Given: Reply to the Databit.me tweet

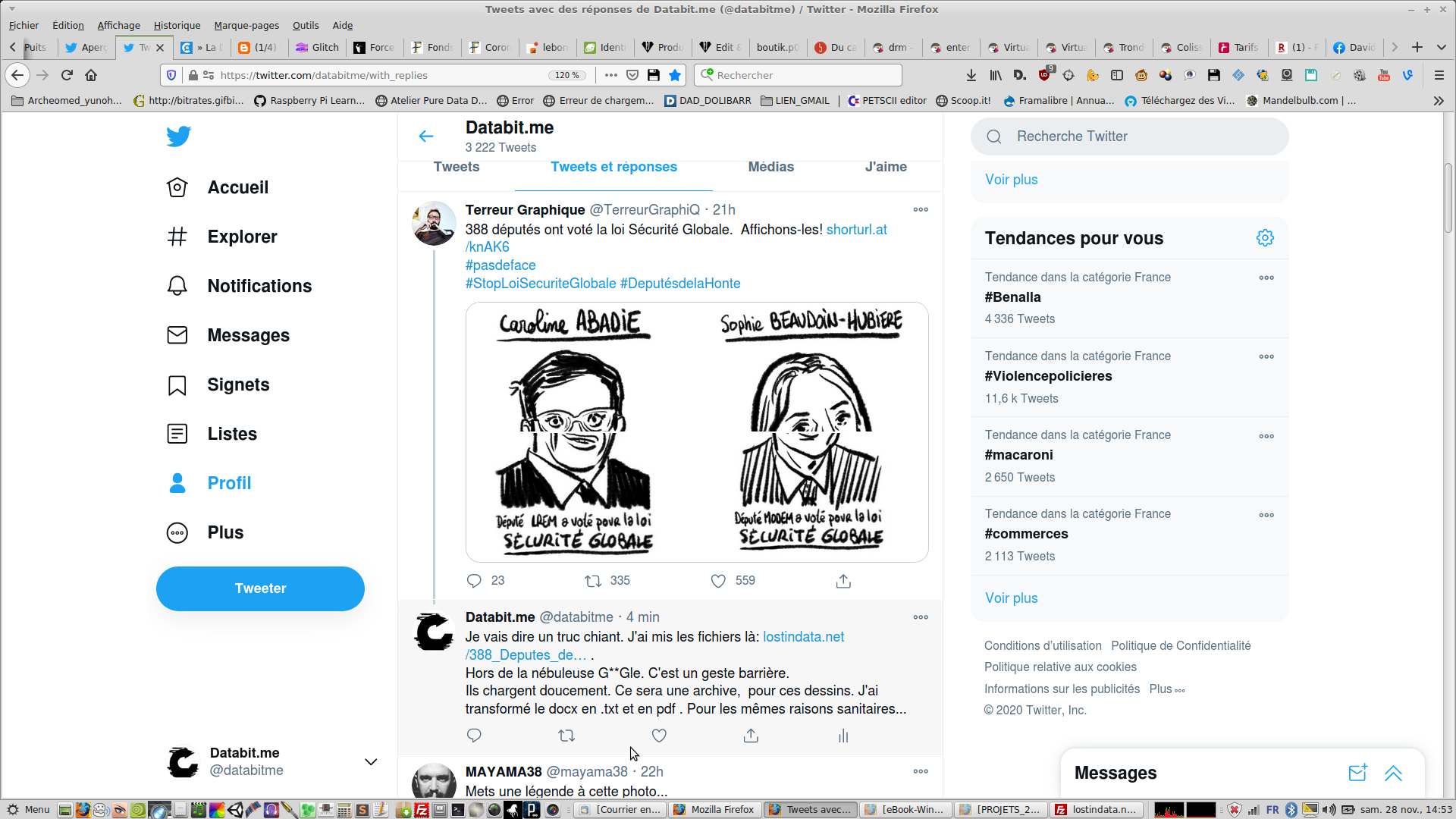Looking at the screenshot, I should click(474, 736).
